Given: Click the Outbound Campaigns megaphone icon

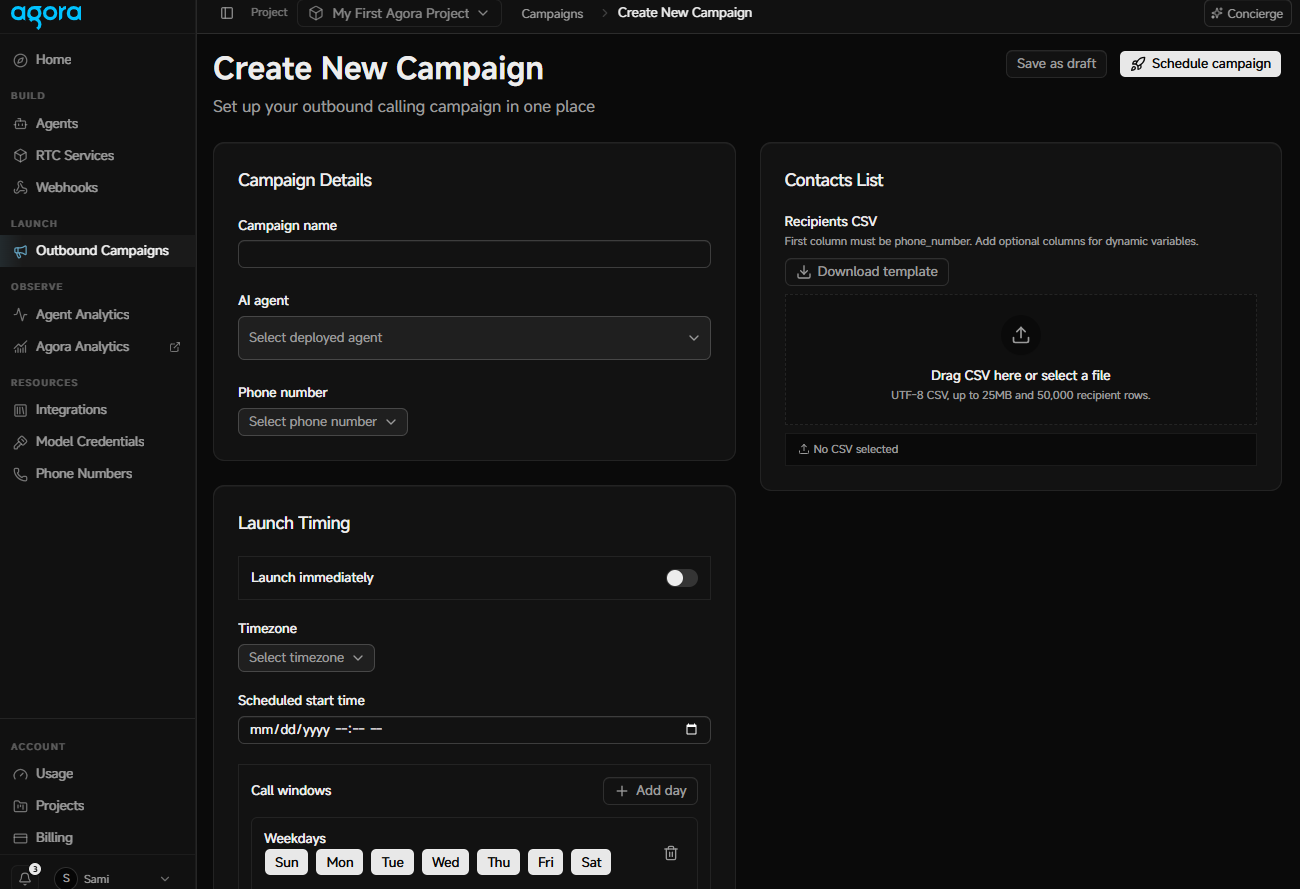Looking at the screenshot, I should click(20, 251).
